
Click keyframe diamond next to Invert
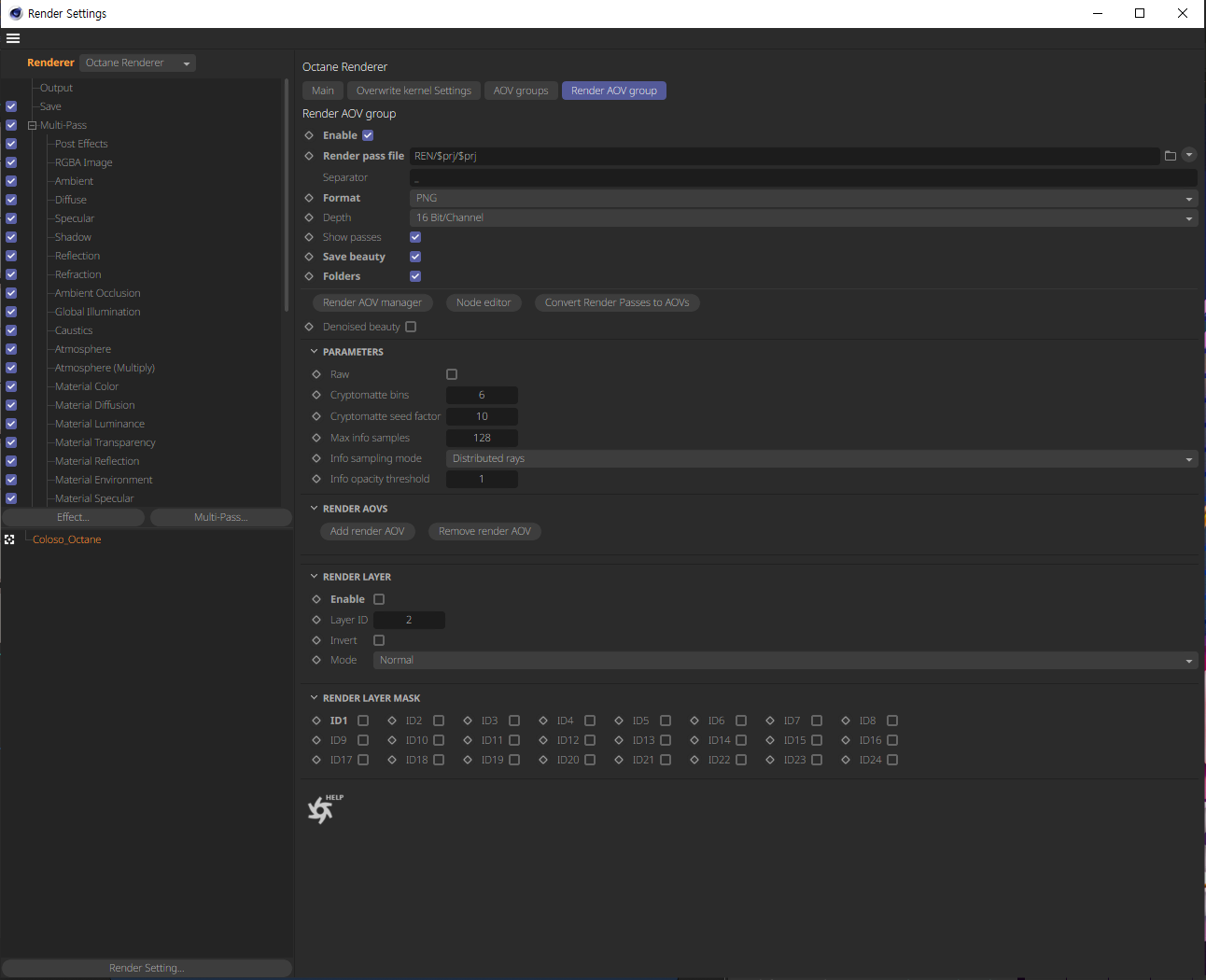point(316,640)
